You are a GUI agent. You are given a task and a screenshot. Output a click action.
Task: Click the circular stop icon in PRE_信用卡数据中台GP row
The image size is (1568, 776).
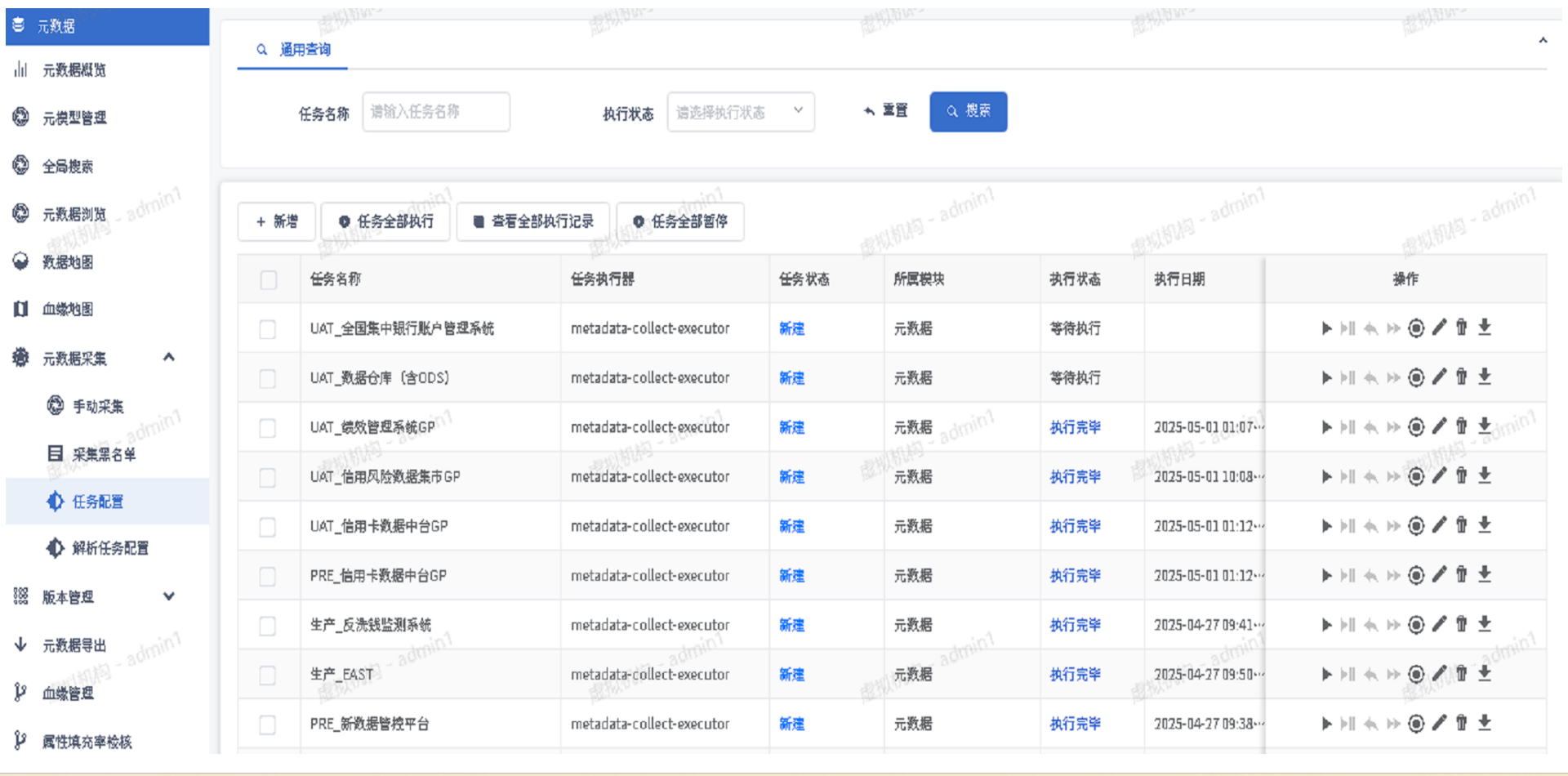tap(1416, 575)
